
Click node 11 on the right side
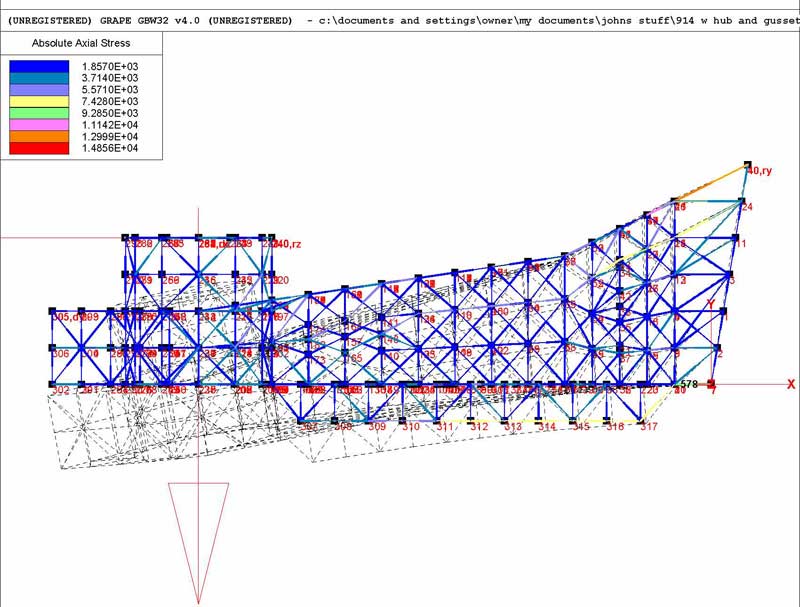pos(740,243)
